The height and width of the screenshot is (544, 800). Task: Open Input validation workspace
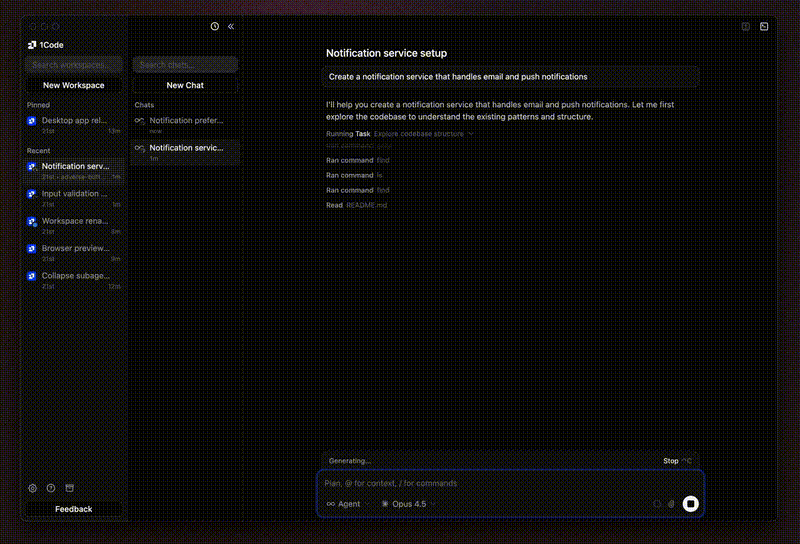(74, 198)
